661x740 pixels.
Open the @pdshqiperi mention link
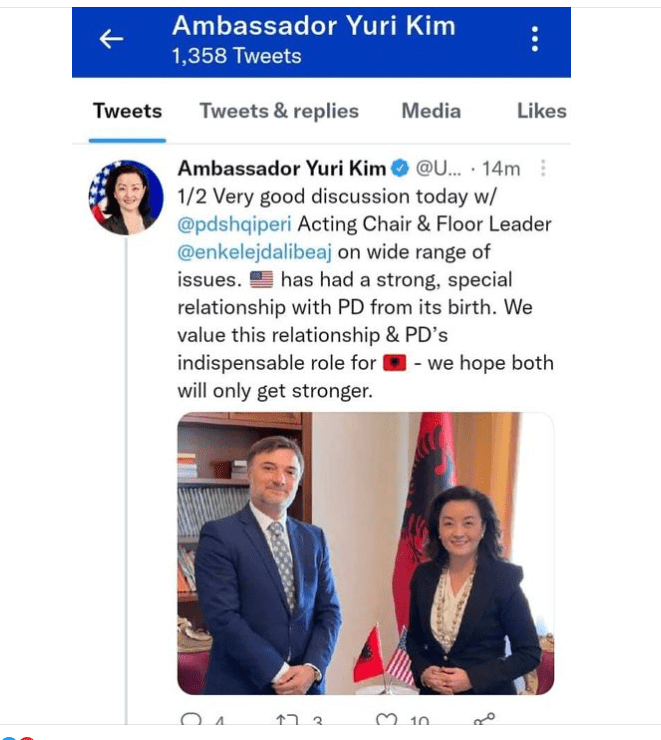pyautogui.click(x=234, y=224)
